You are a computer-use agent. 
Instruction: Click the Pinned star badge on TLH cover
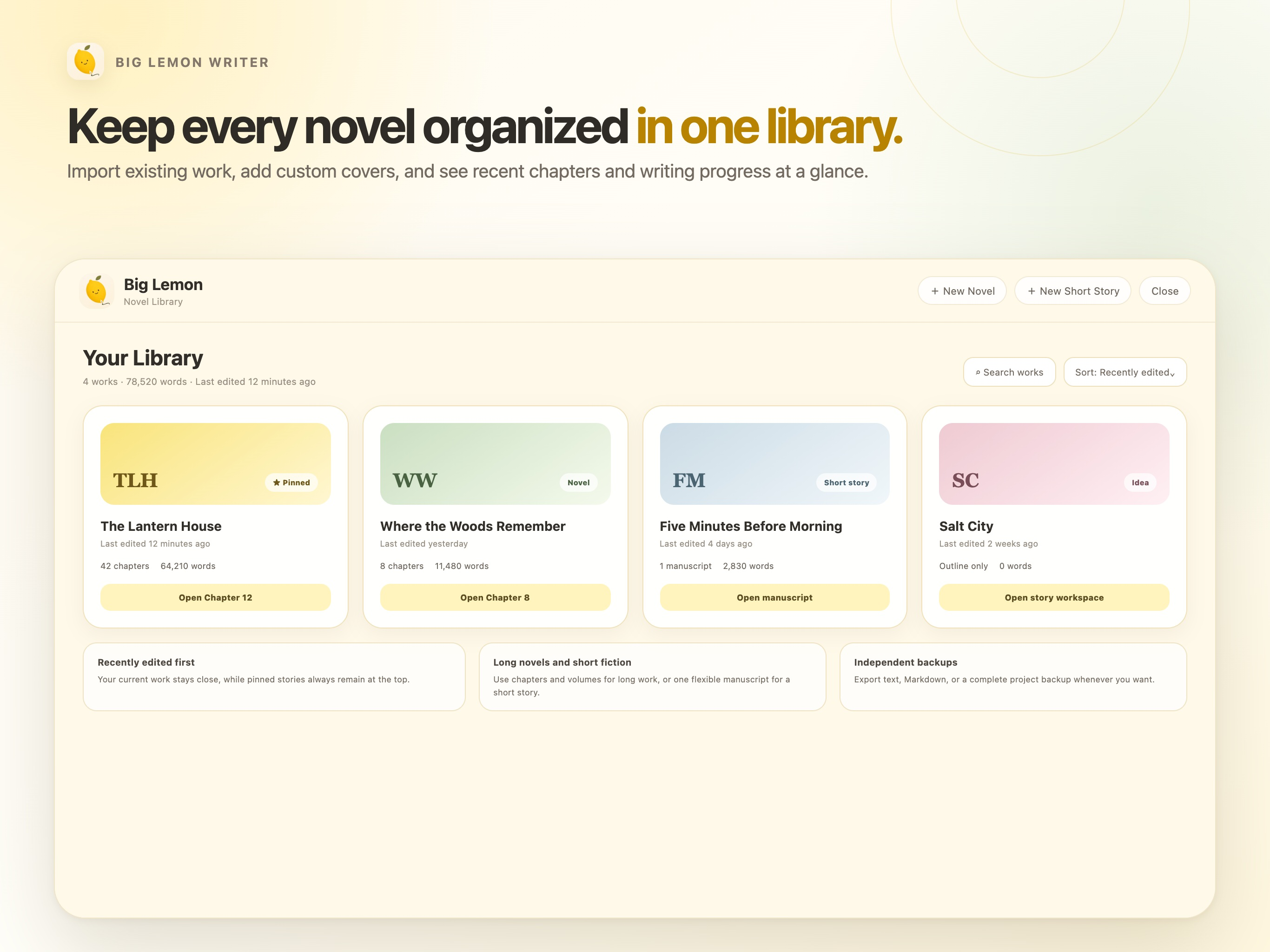tap(291, 483)
